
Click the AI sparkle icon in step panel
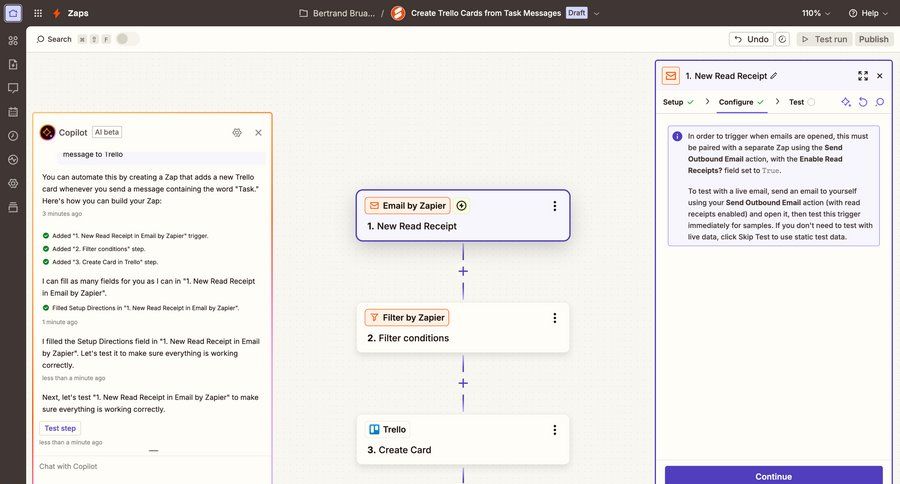846,102
